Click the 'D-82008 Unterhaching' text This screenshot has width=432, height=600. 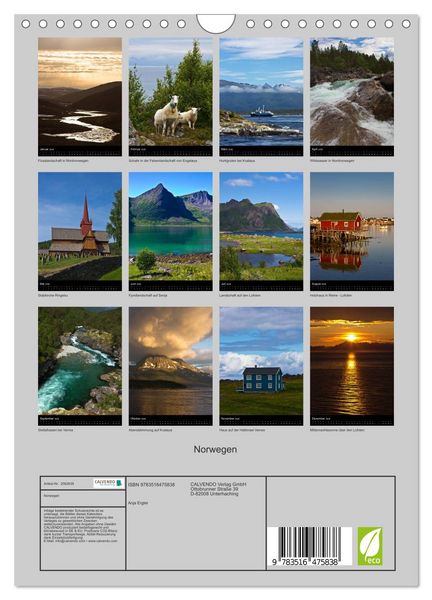coord(214,494)
